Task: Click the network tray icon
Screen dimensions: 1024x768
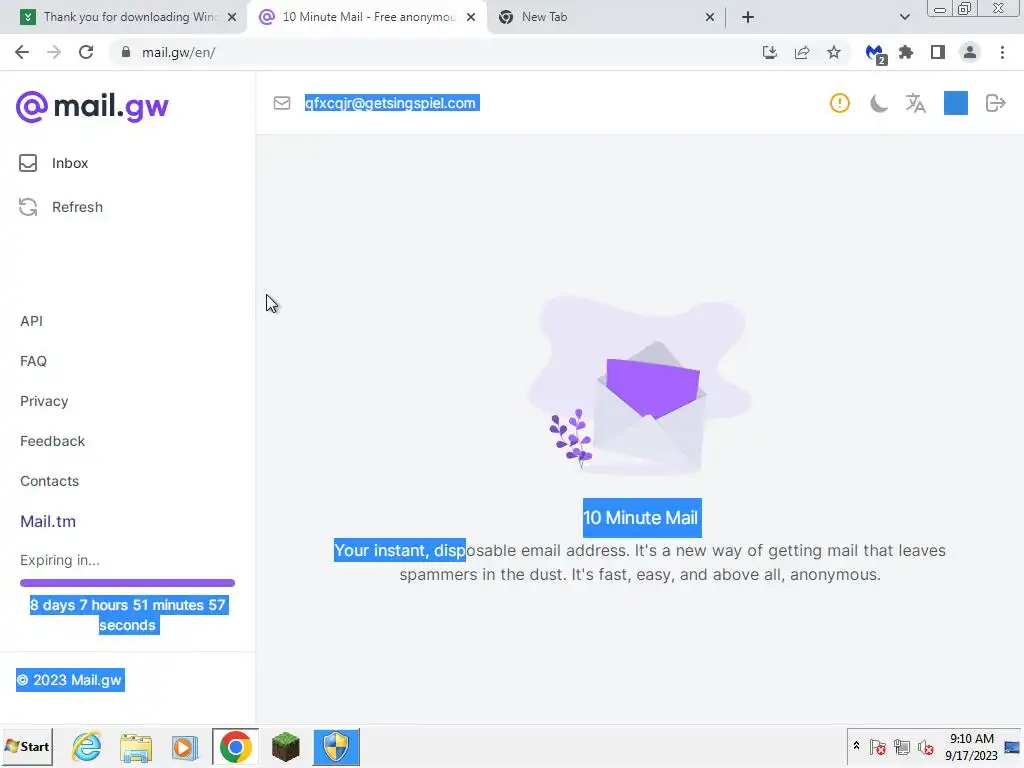Action: (x=902, y=746)
